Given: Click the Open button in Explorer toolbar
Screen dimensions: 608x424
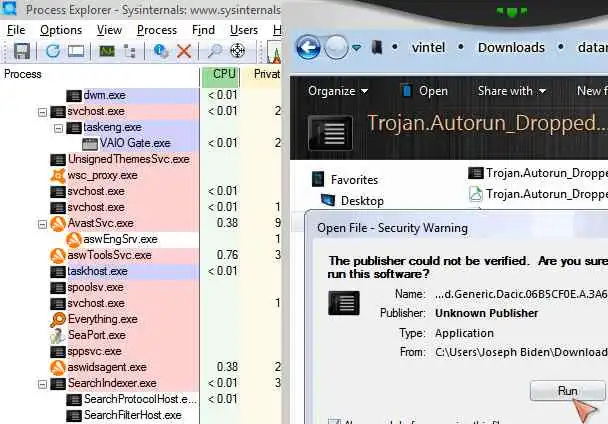Looking at the screenshot, I should tap(424, 91).
